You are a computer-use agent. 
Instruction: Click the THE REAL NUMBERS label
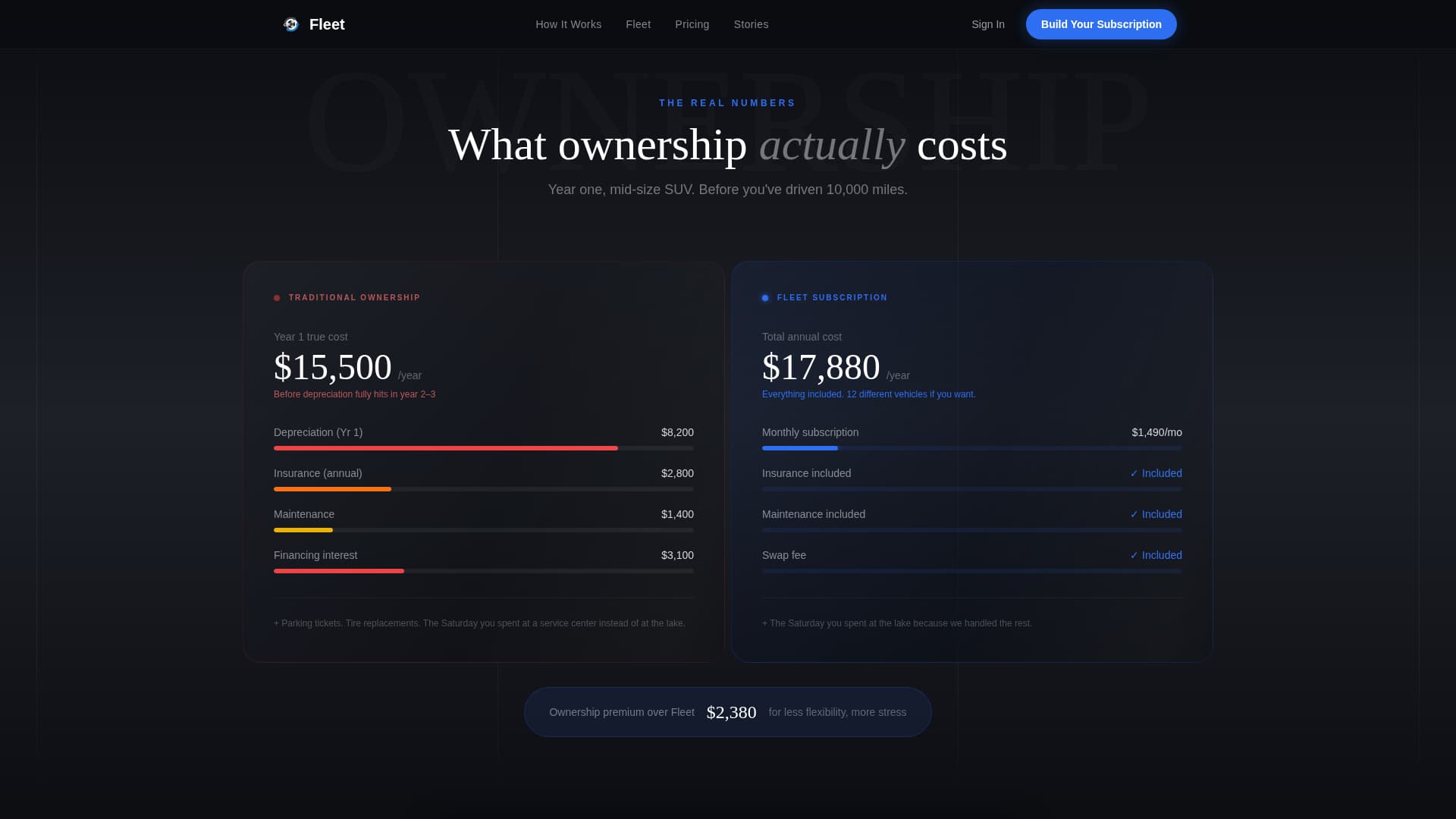(727, 103)
